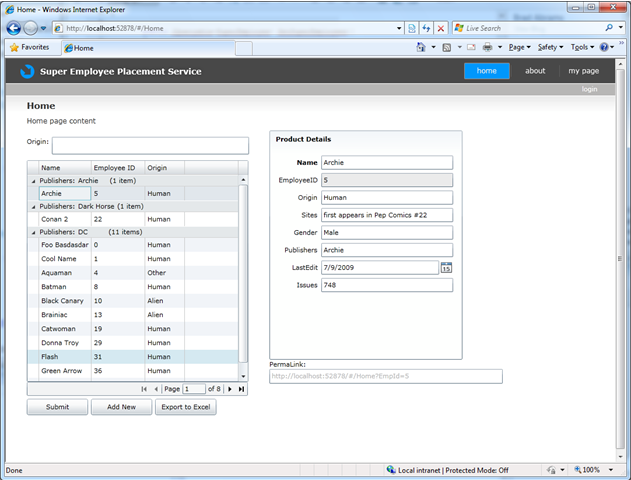Click the browser Back arrow button

(13, 28)
